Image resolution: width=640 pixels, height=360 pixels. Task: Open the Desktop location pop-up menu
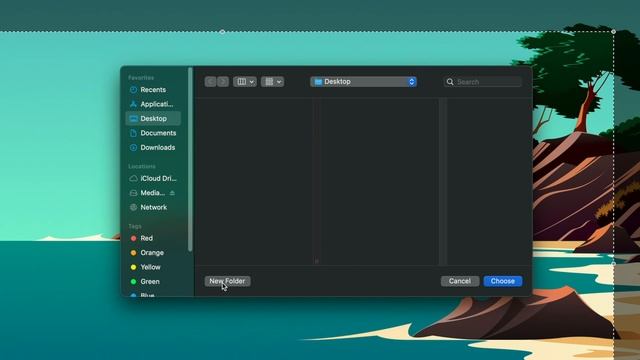pyautogui.click(x=363, y=82)
